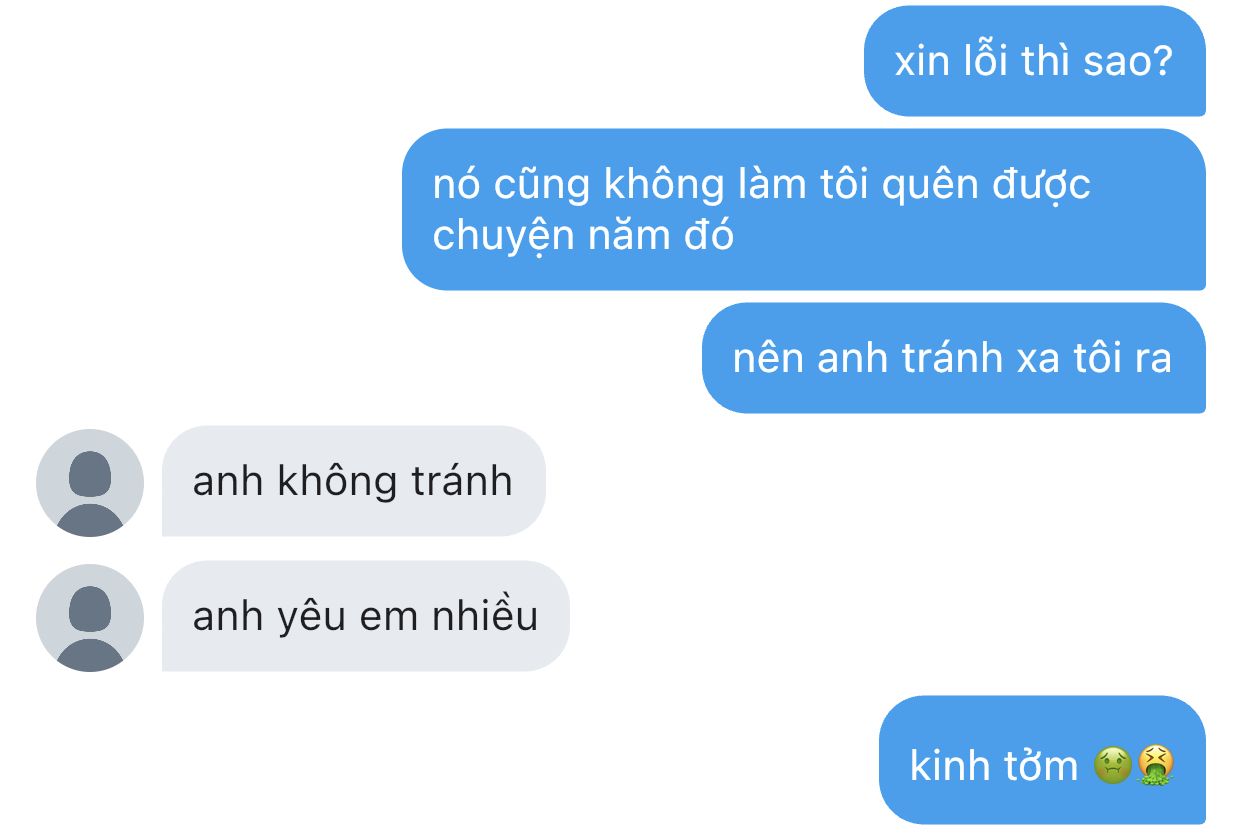
Task: Click the avatar beside "anh không tránh"
Action: click(90, 483)
